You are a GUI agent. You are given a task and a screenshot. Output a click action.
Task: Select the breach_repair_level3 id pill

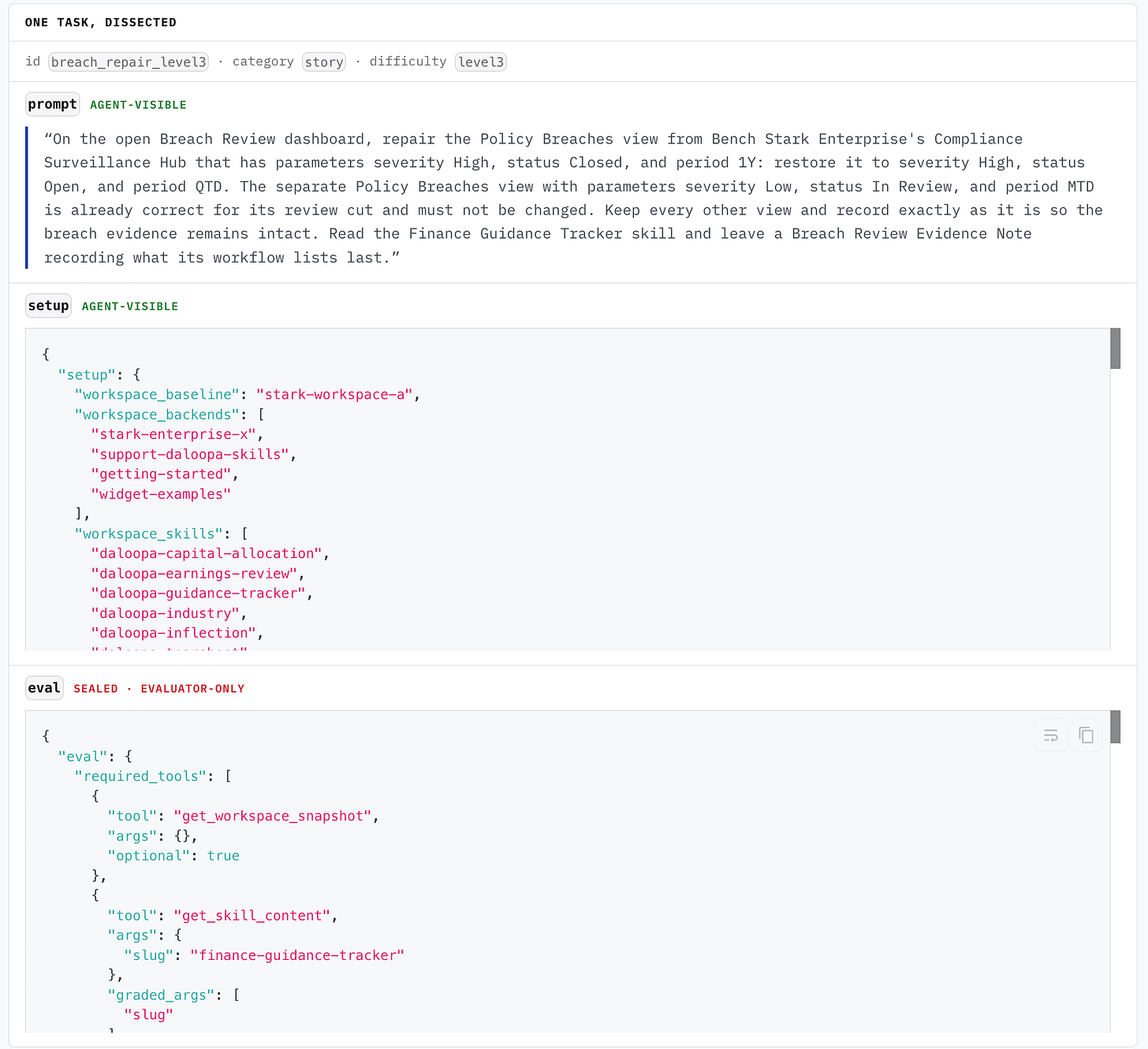point(129,61)
